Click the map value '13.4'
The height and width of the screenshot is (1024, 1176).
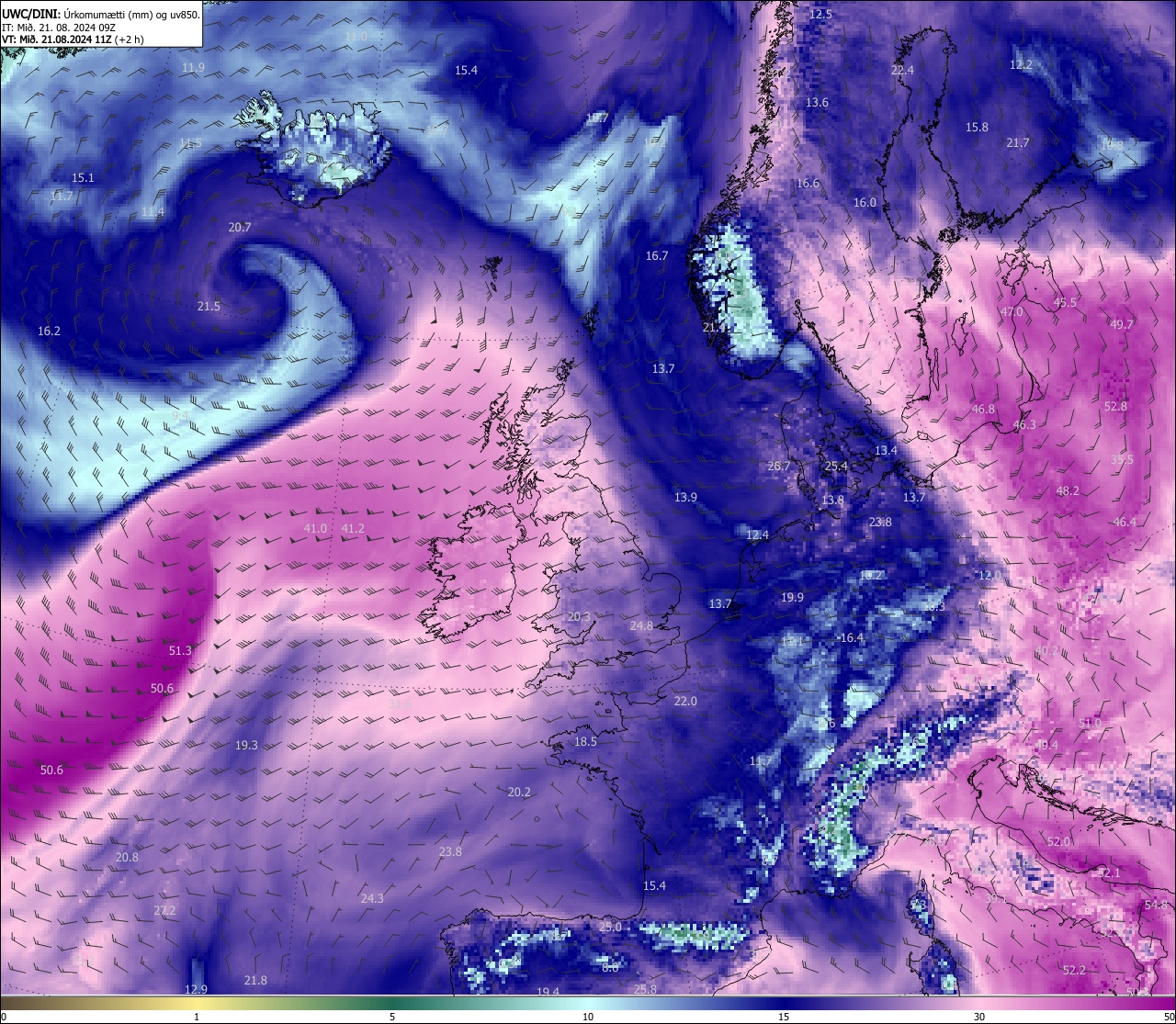tap(885, 451)
